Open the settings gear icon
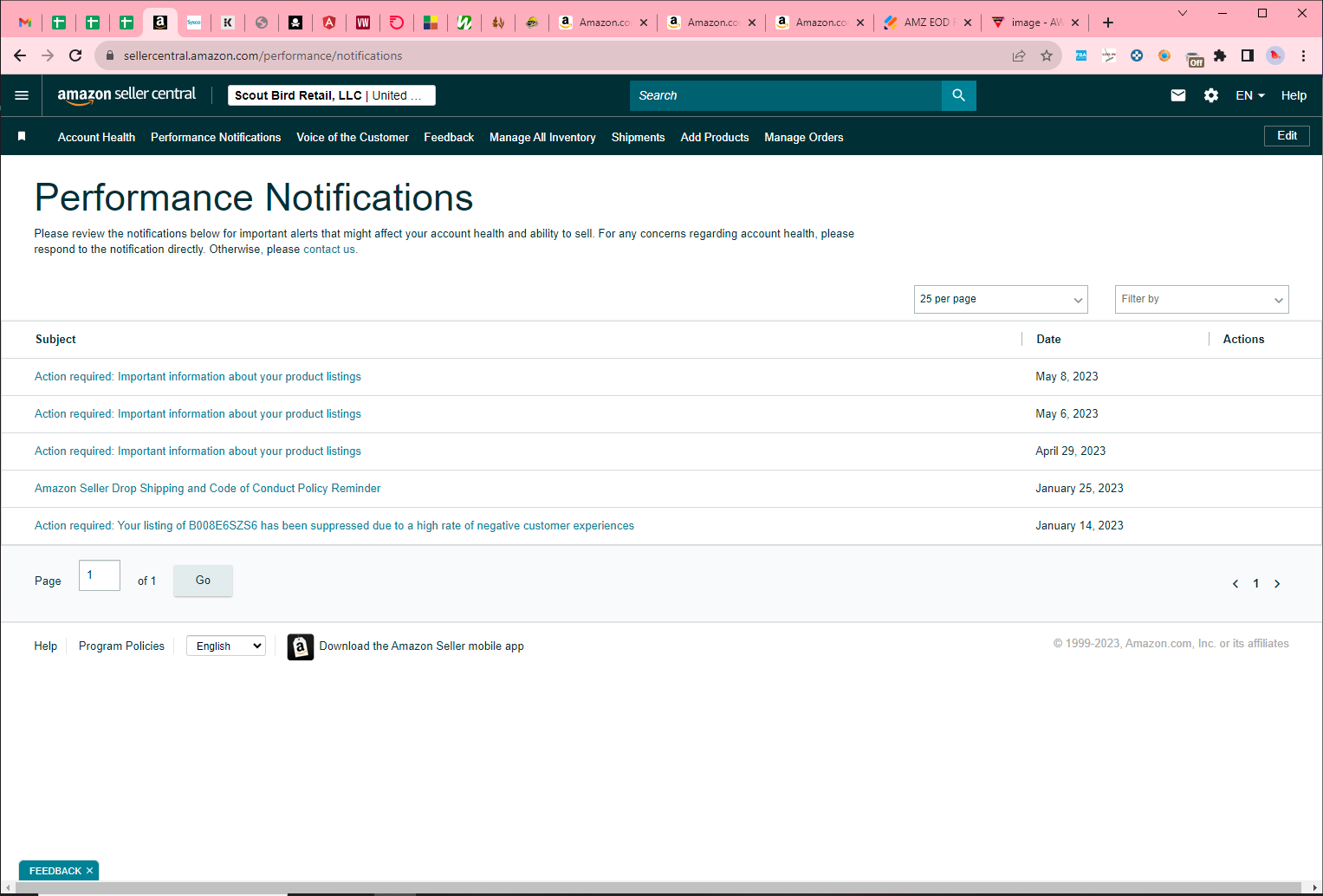Screen dimensions: 1323x896 [1211, 95]
